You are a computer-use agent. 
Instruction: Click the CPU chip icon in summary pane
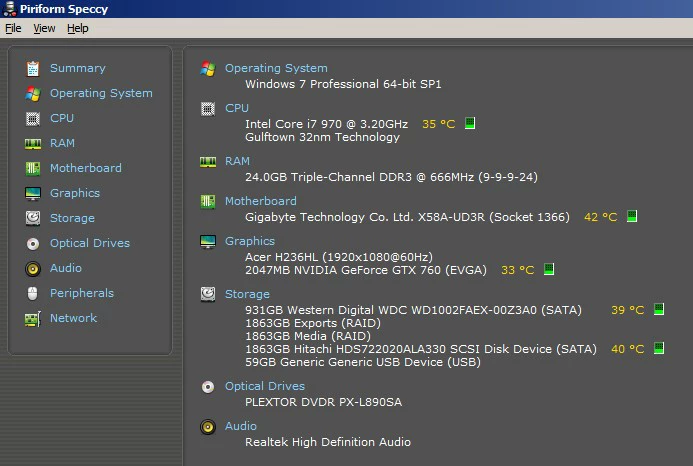[x=208, y=109]
